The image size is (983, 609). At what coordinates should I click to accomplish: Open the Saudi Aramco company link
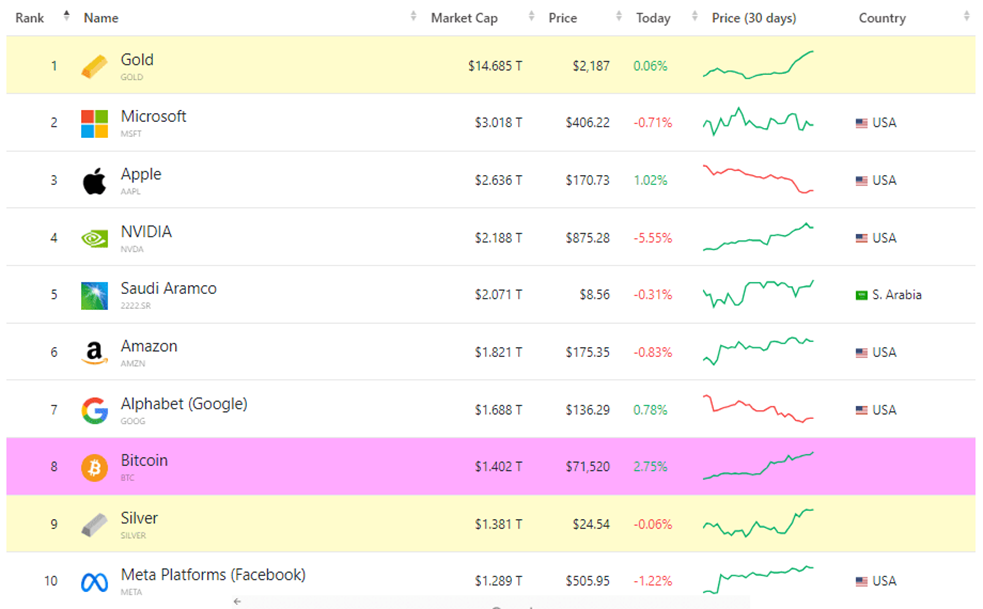pyautogui.click(x=169, y=289)
